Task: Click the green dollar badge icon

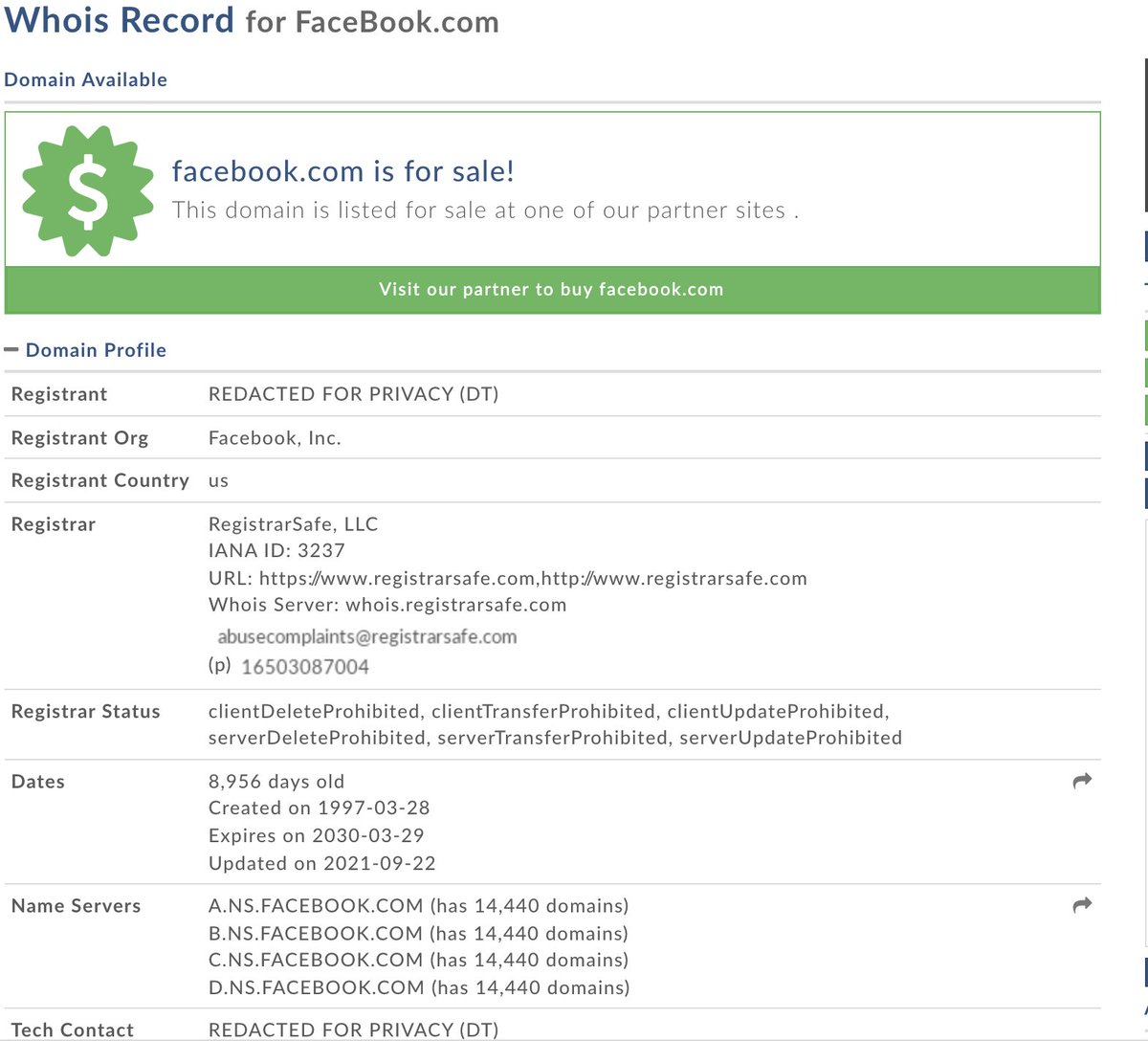Action: coord(88,191)
